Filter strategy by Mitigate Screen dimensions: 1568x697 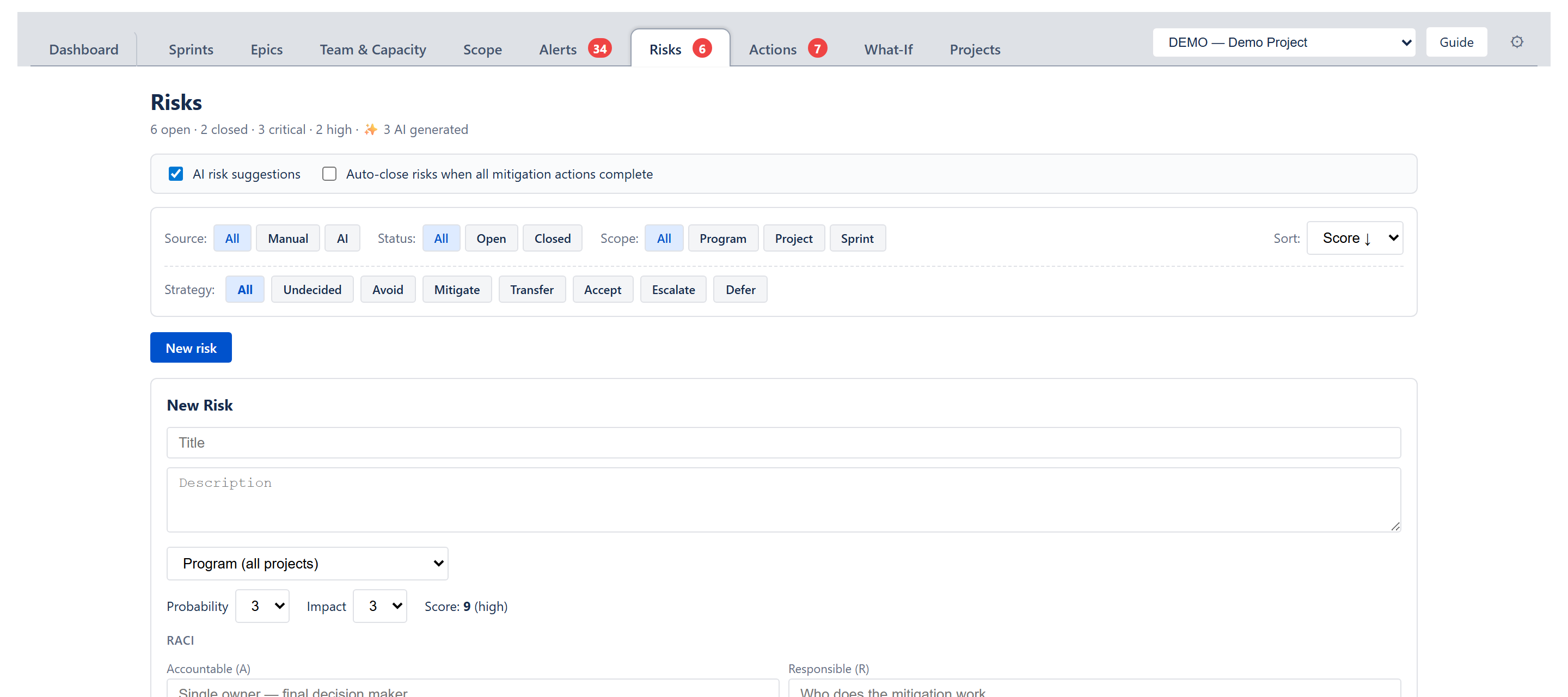coord(457,289)
